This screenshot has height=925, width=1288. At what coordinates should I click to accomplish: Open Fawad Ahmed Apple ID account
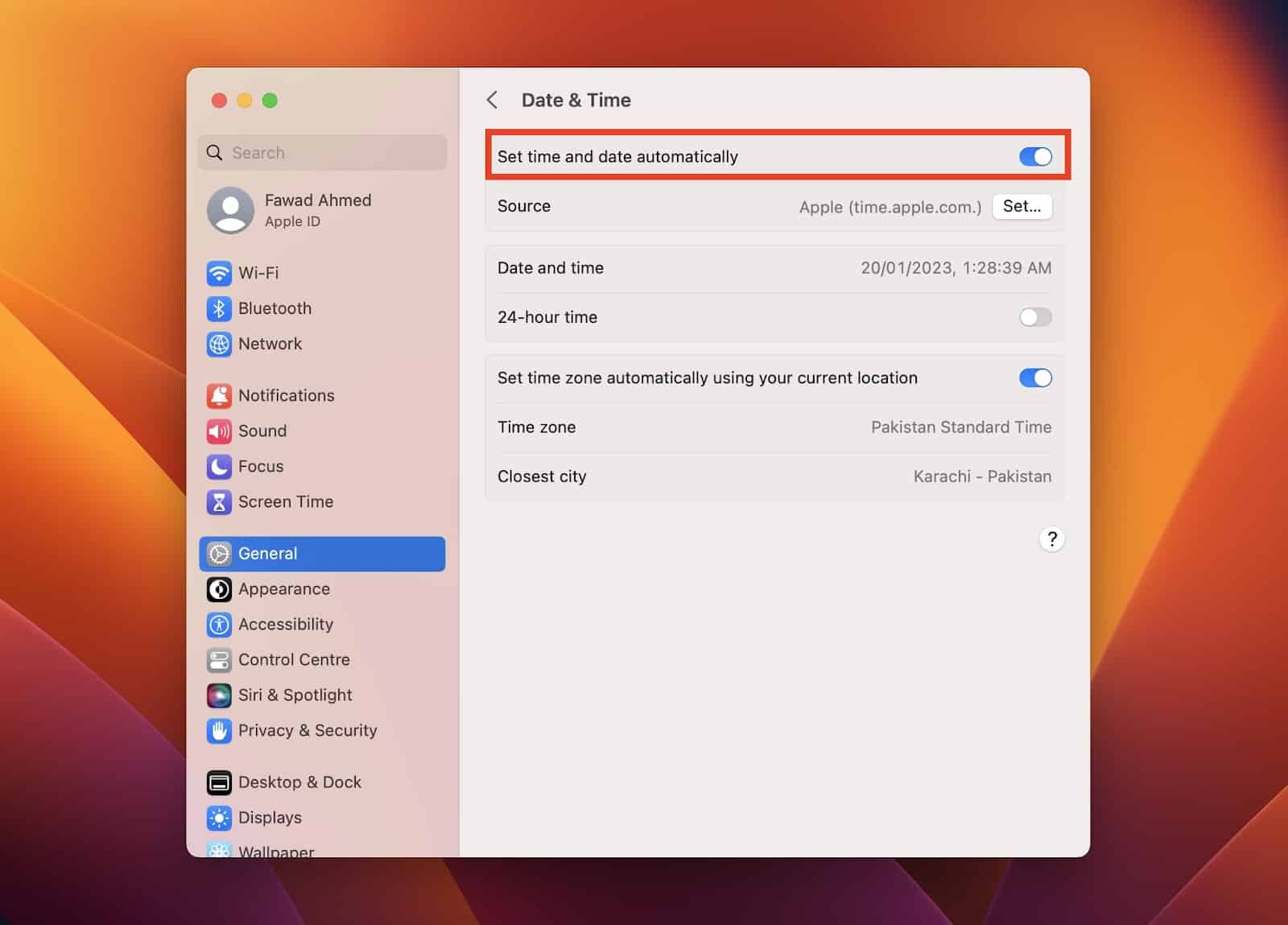point(322,210)
